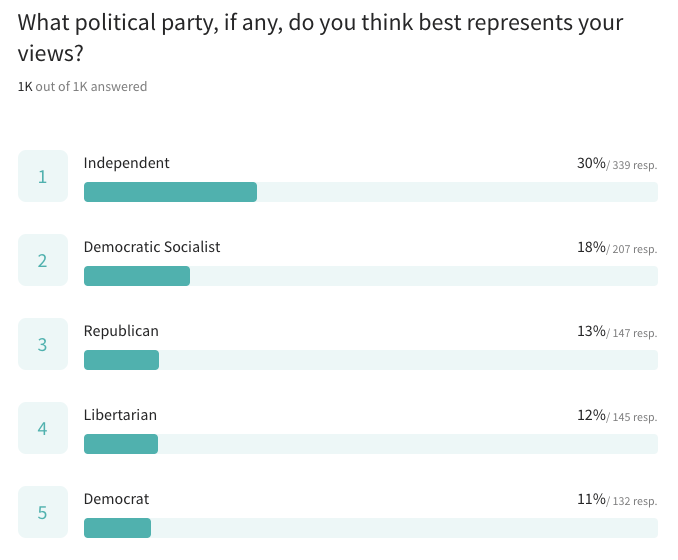Click the rank 2 number badge
The height and width of the screenshot is (560, 678).
tap(43, 260)
